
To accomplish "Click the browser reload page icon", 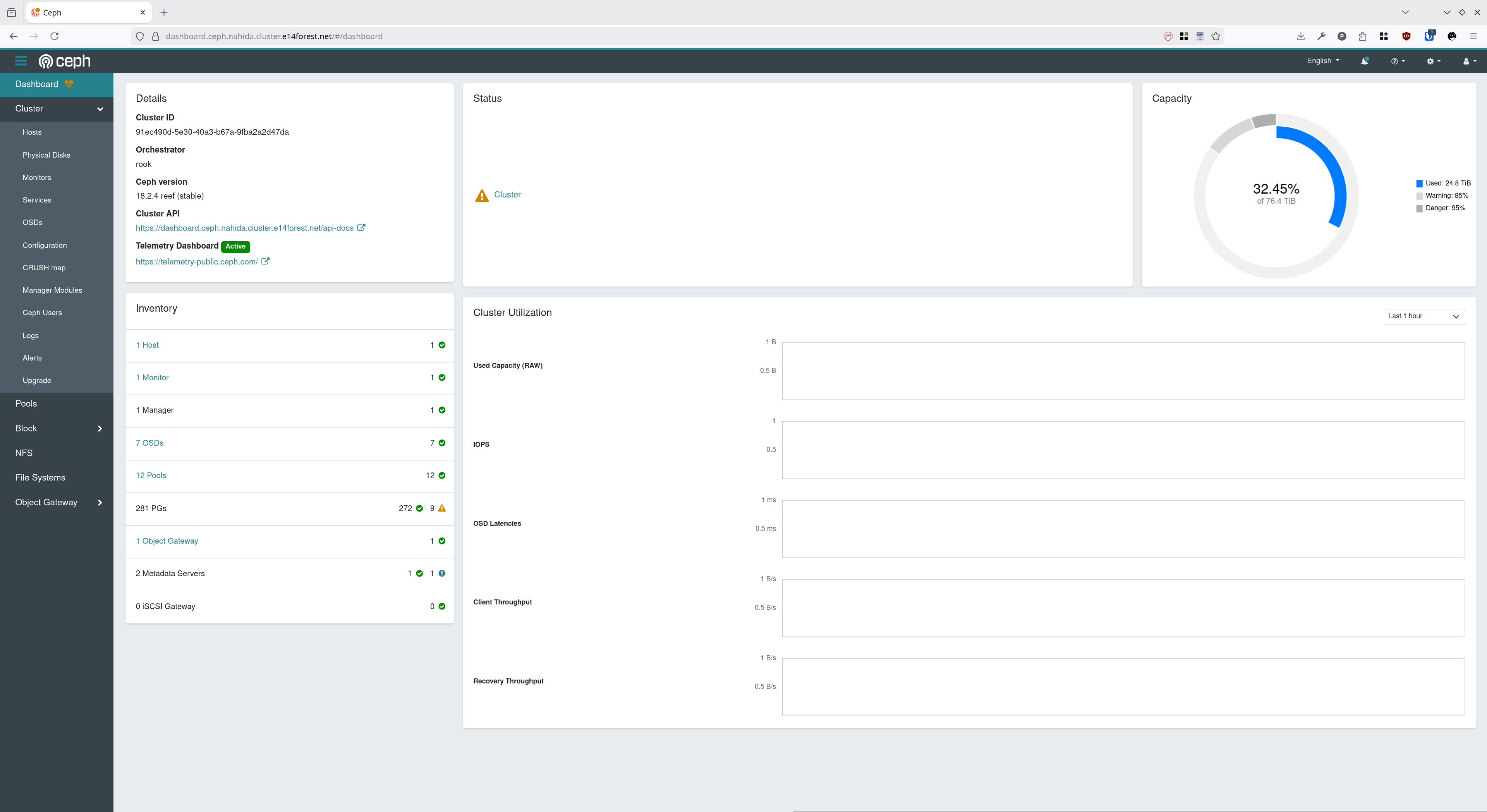I will 54,36.
